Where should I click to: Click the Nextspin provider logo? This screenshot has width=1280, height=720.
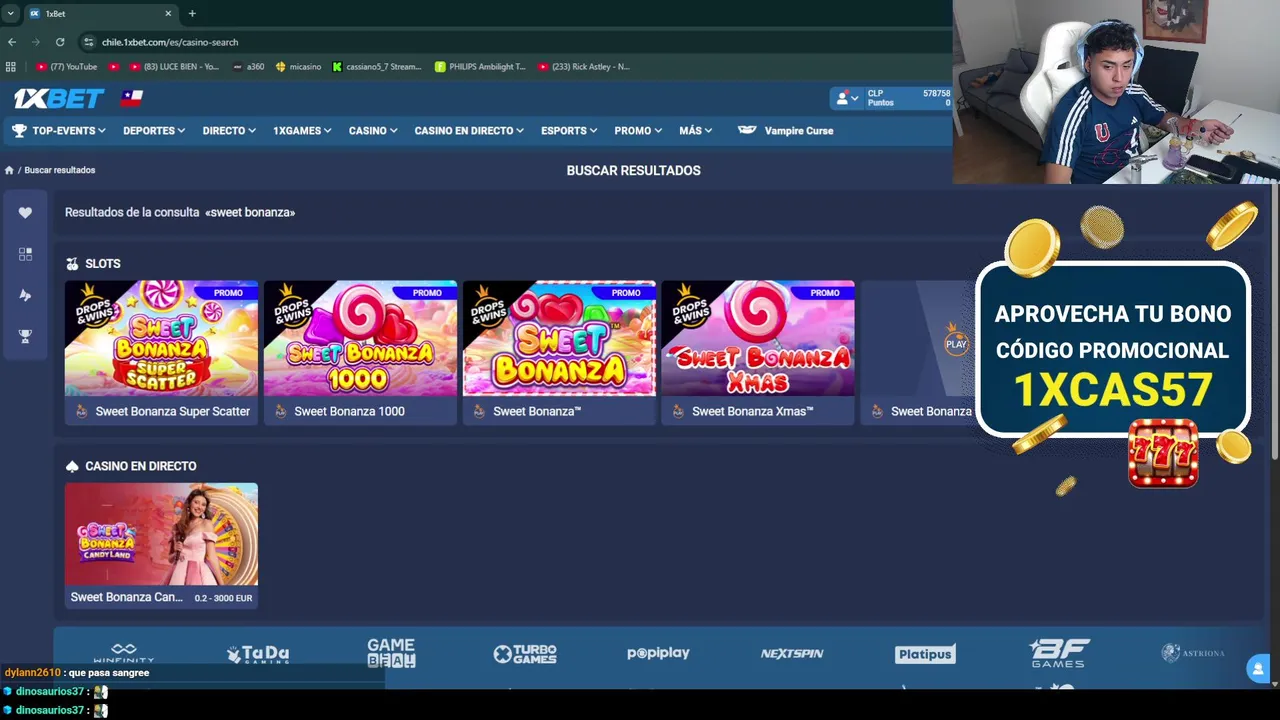[x=792, y=654]
